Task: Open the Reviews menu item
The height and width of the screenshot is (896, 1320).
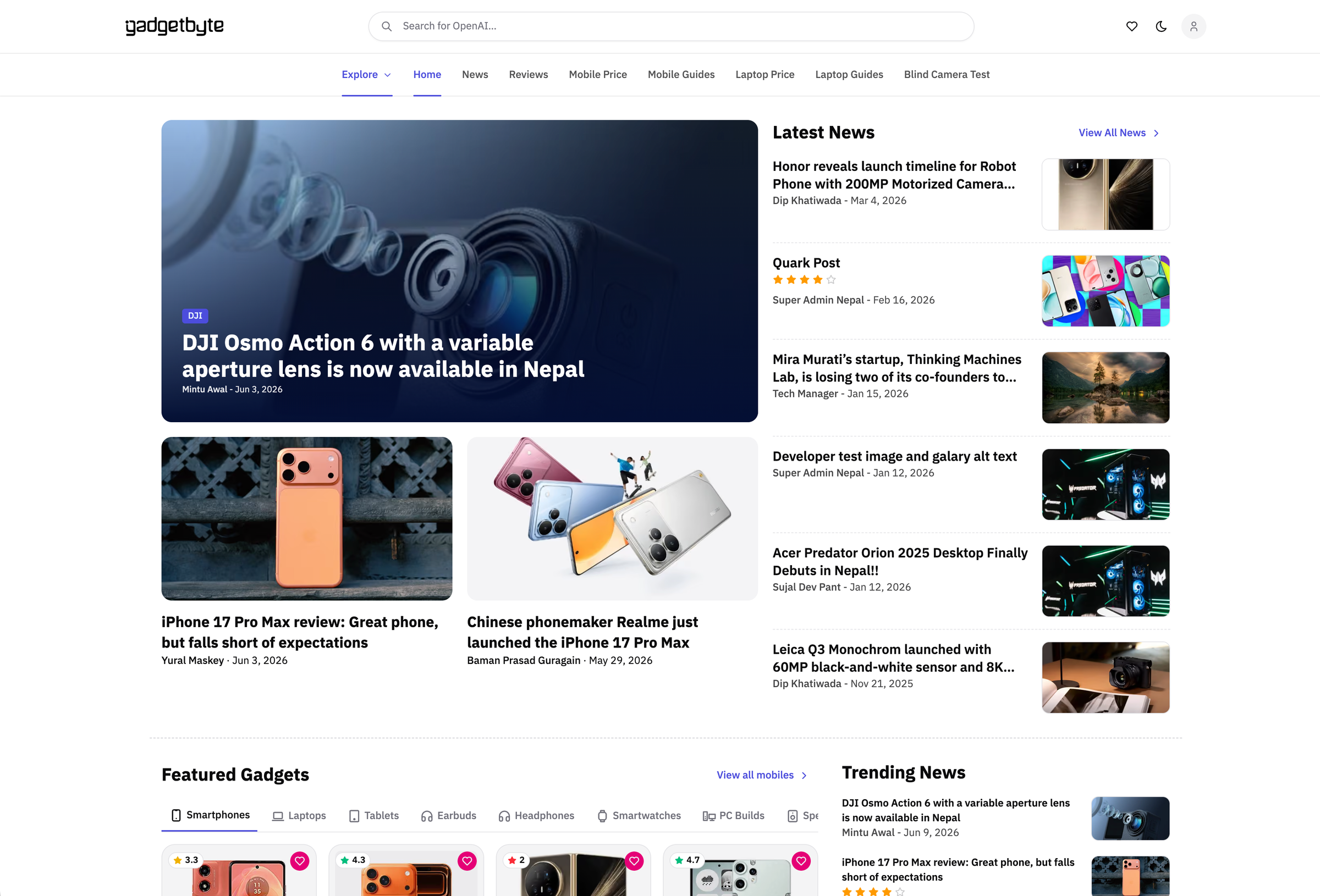Action: (528, 74)
